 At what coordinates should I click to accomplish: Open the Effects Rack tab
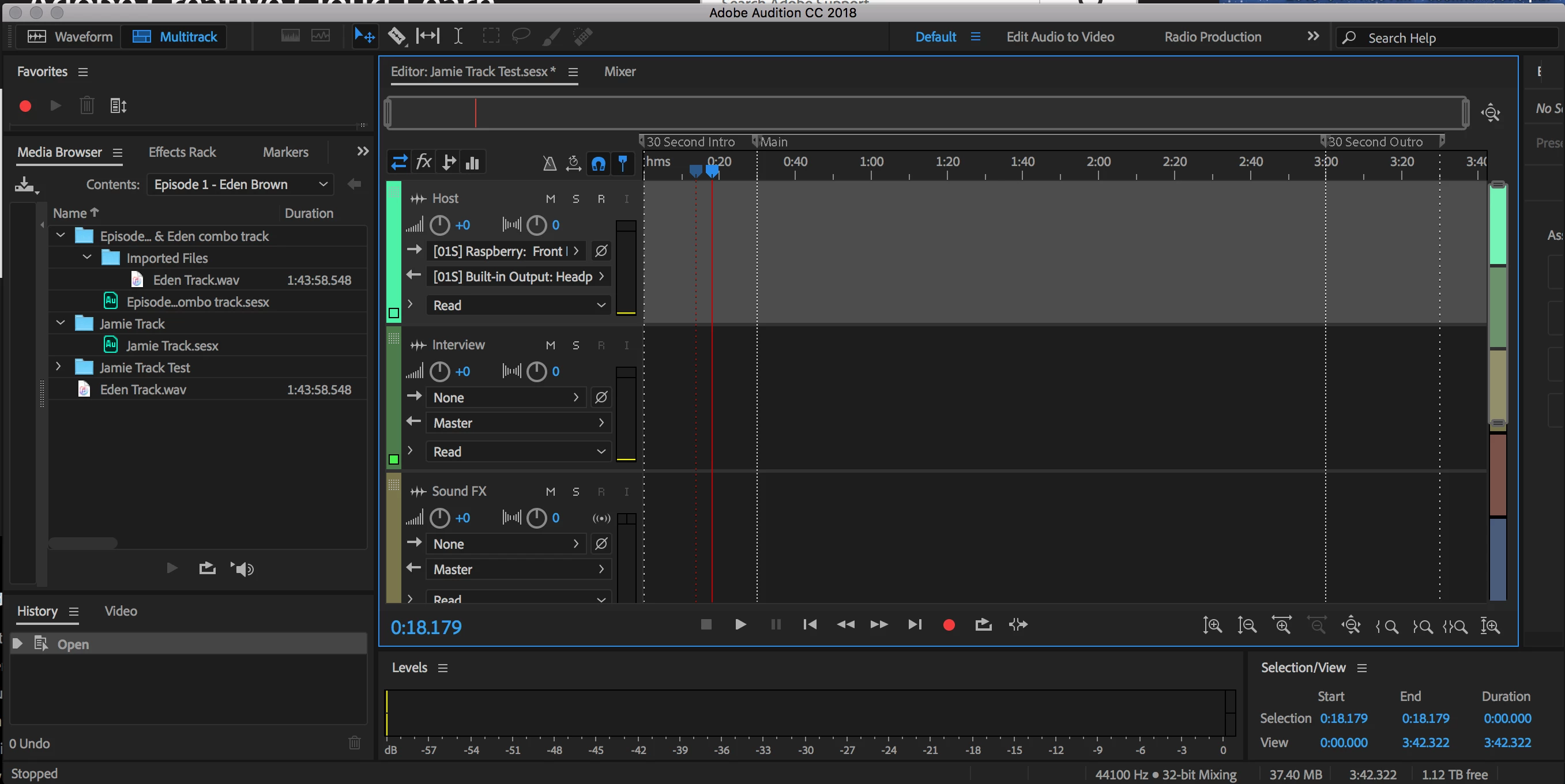182,152
